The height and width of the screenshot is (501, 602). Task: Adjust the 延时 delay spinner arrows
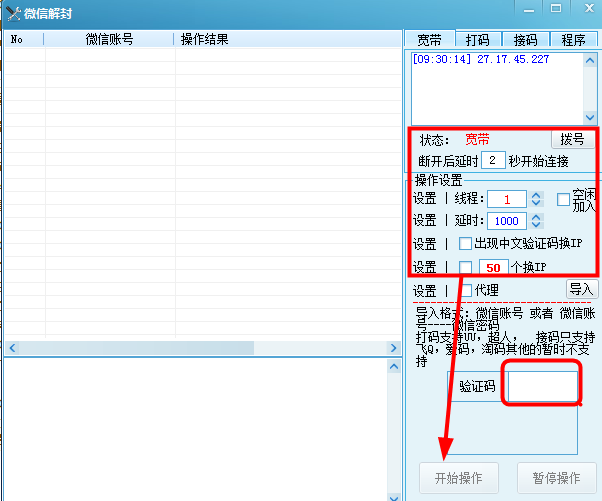click(536, 221)
